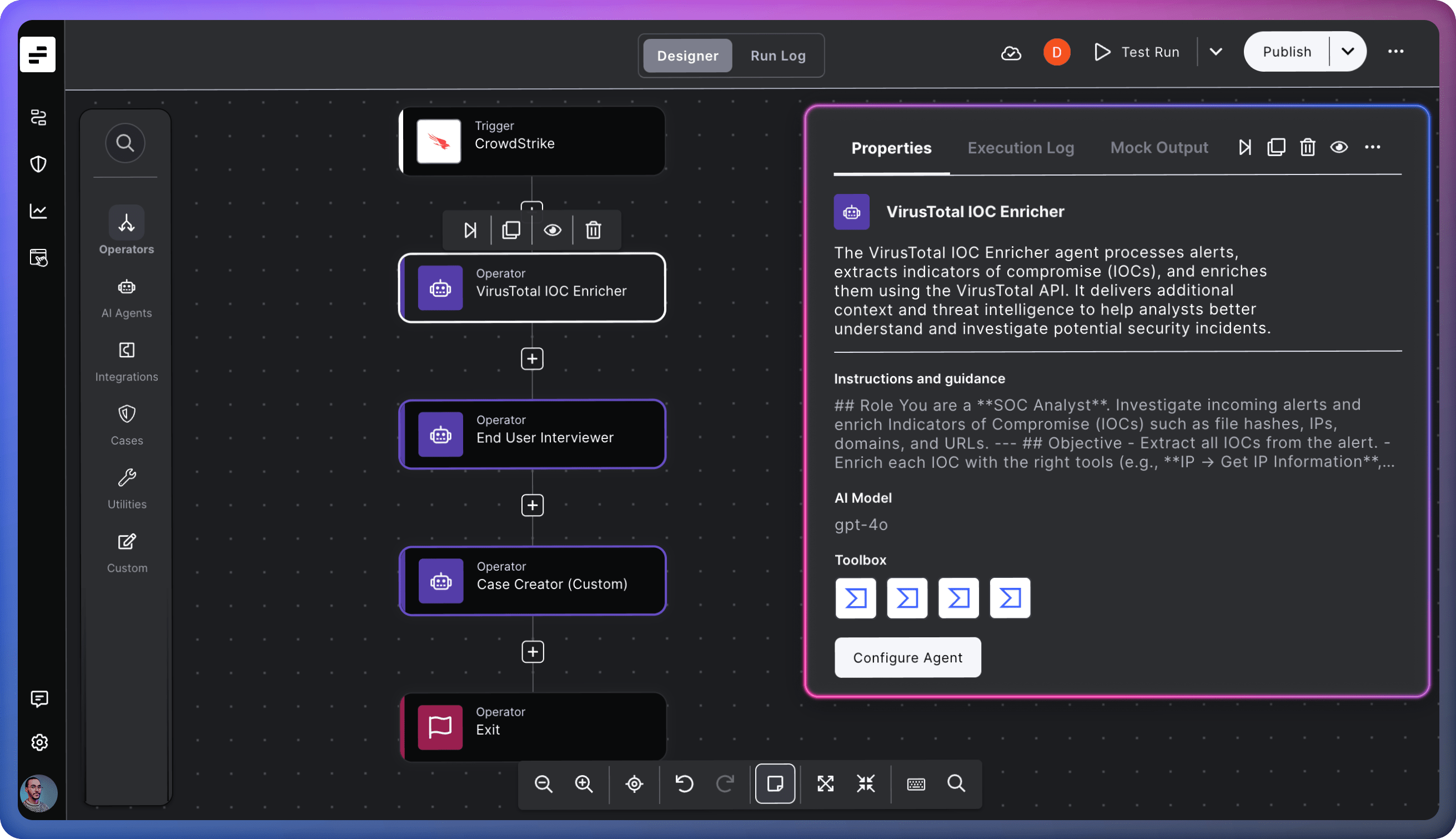Image resolution: width=1456 pixels, height=839 pixels.
Task: Toggle the eye icon above the VirusTotal node
Action: 552,231
